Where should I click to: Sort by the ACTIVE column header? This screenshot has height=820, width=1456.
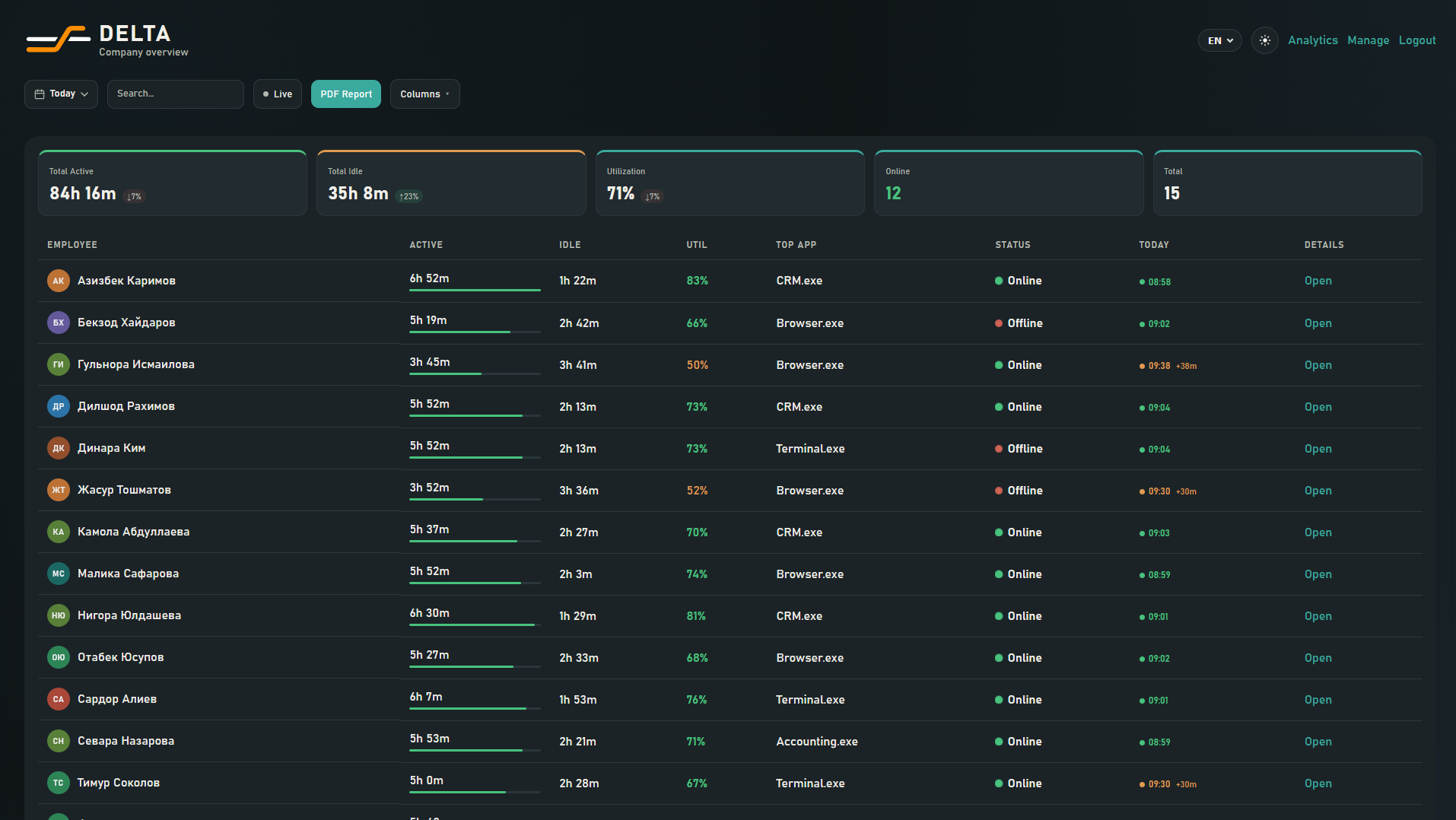point(426,245)
